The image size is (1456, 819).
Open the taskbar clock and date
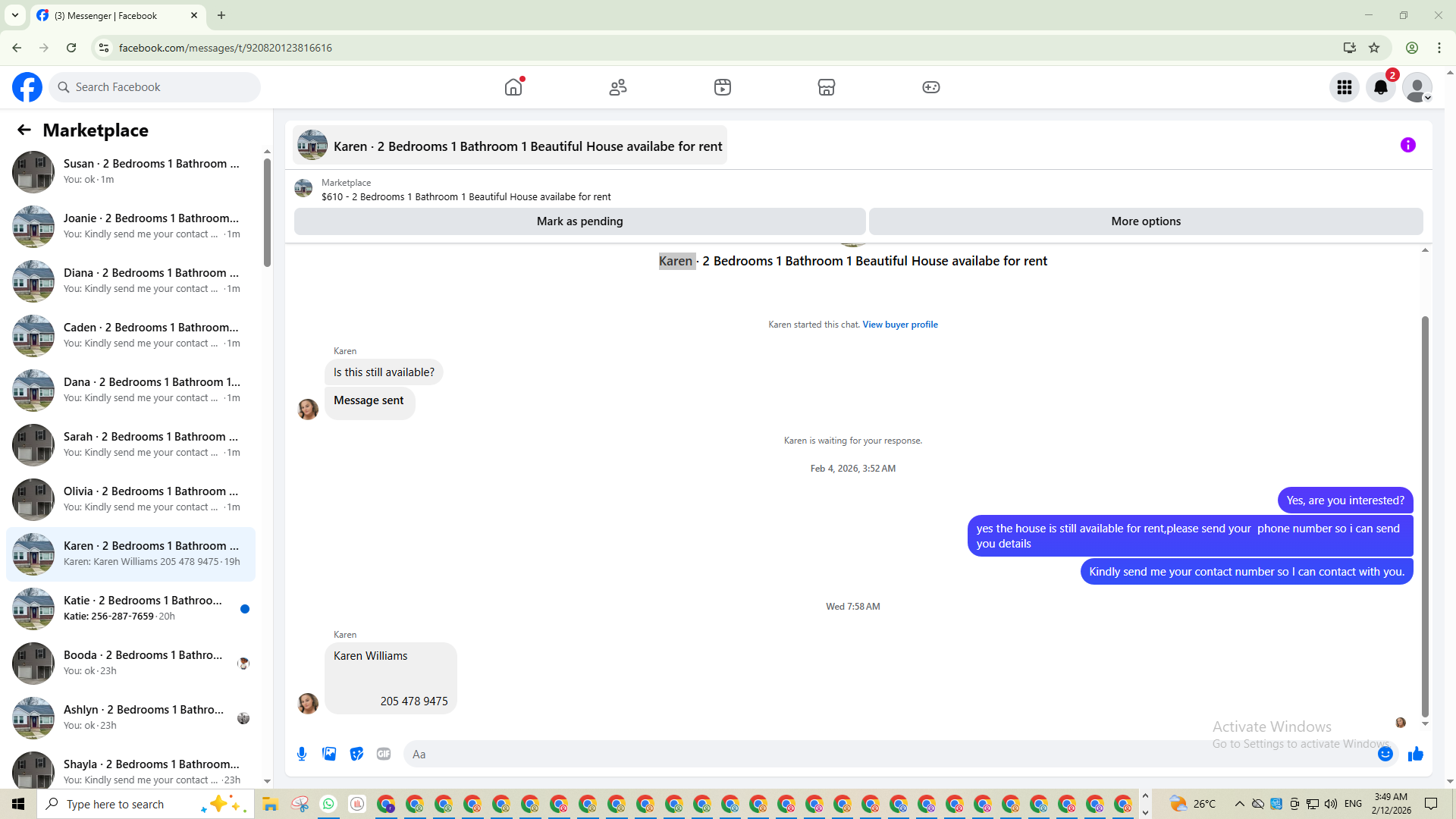pos(1391,804)
